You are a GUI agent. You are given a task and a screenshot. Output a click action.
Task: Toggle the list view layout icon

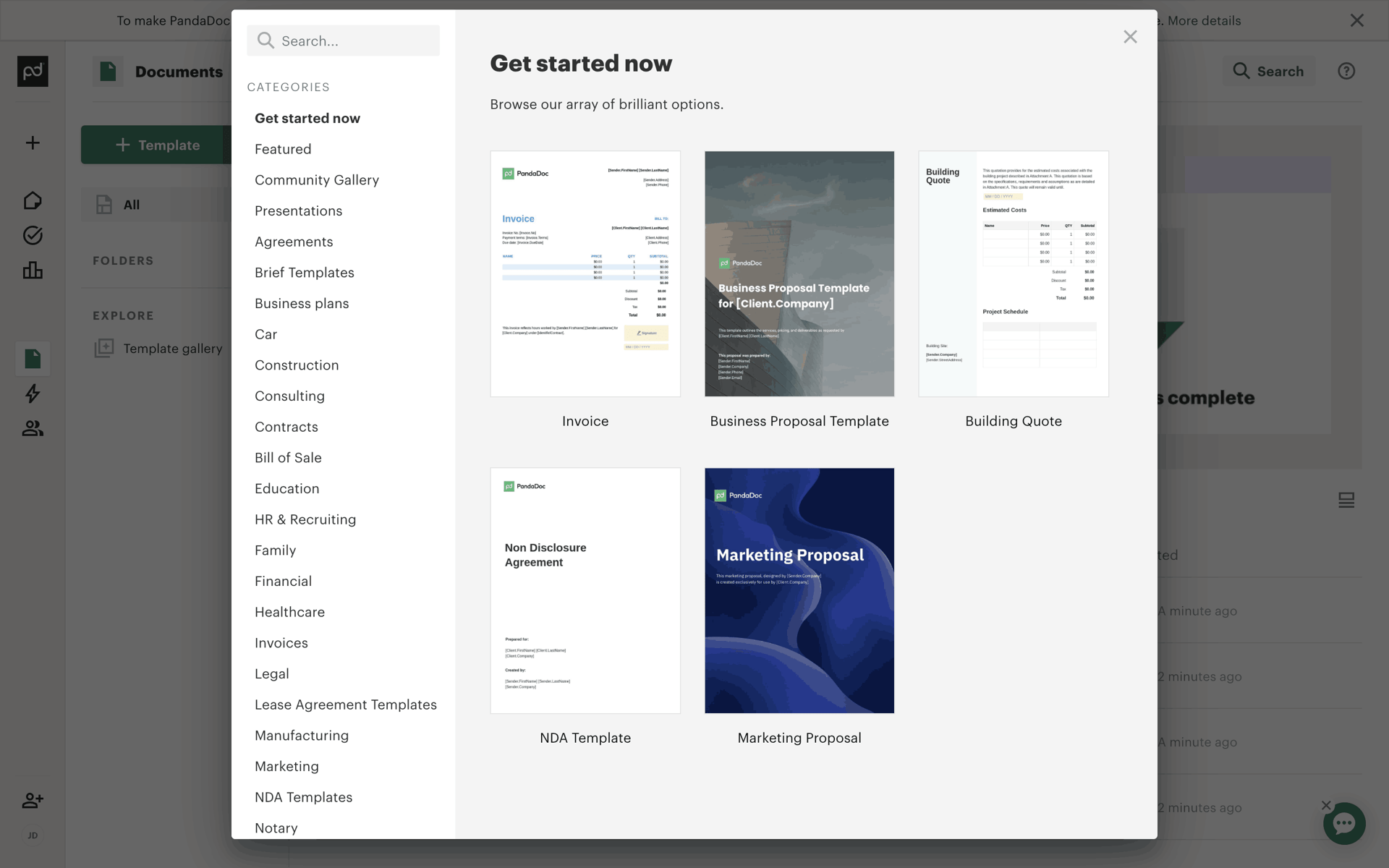1346,500
